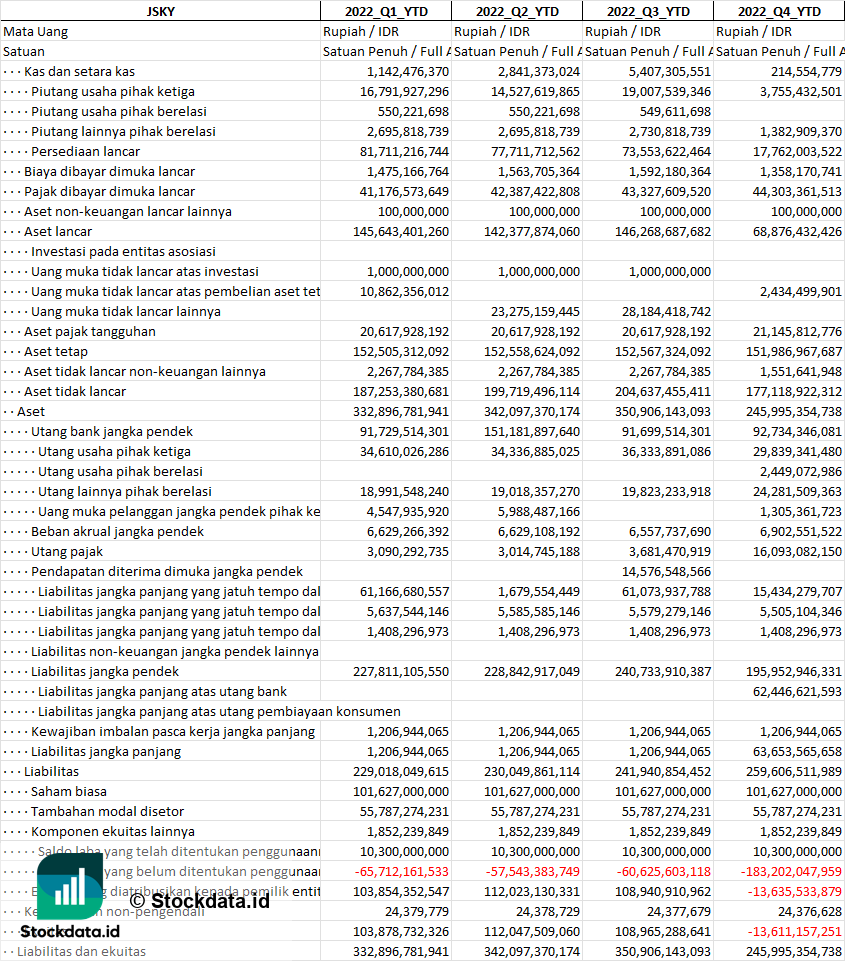Click the Mata Uang row label
845x961 pixels.
pos(36,31)
